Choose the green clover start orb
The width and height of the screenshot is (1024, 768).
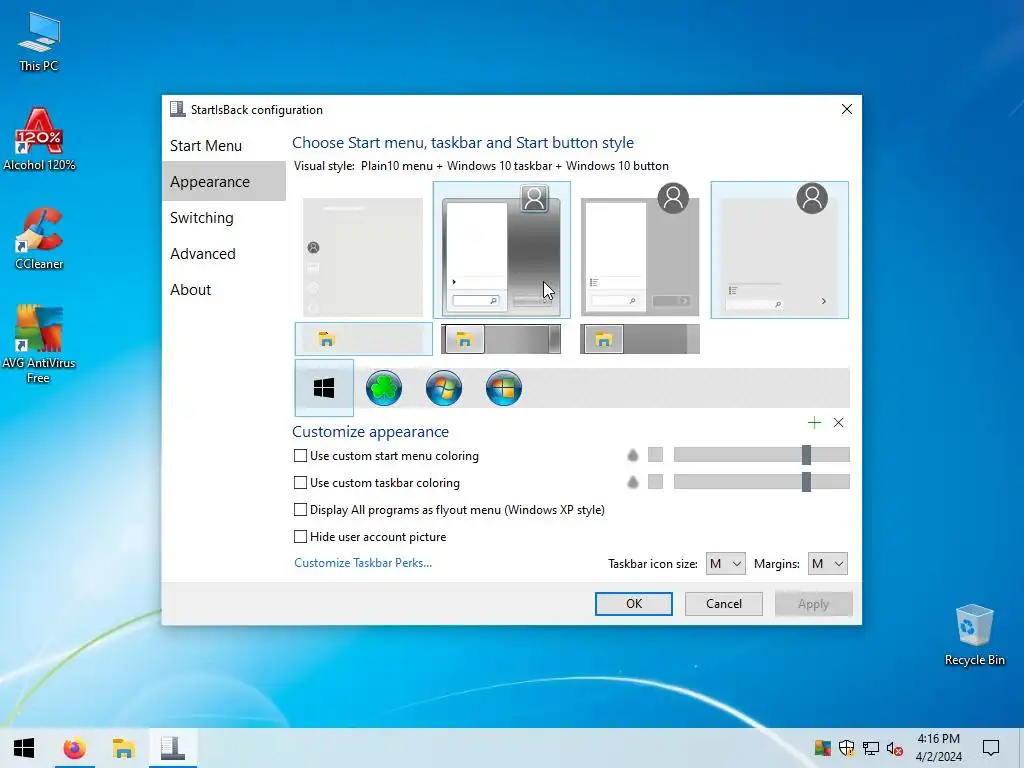[383, 388]
